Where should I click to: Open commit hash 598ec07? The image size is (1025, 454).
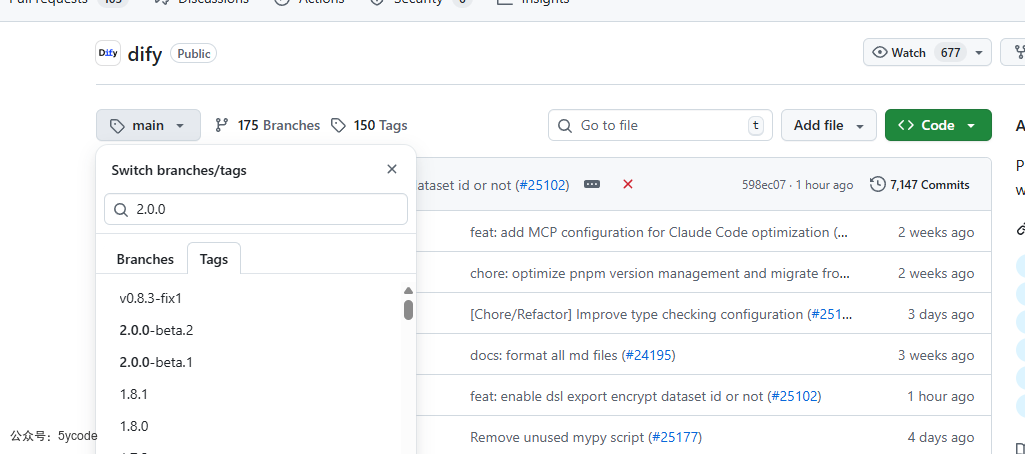(x=763, y=185)
